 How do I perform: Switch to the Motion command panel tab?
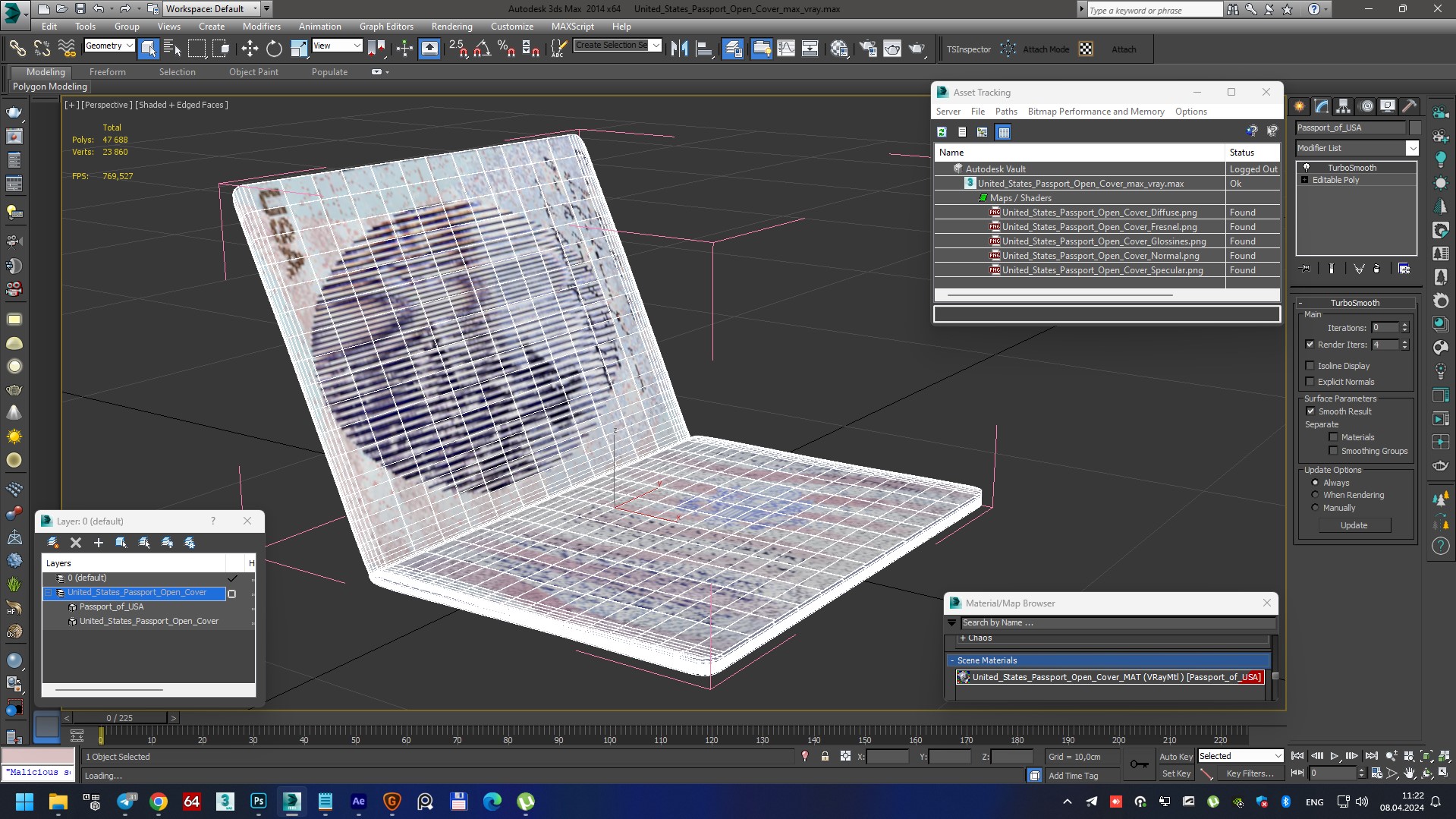(1366, 106)
